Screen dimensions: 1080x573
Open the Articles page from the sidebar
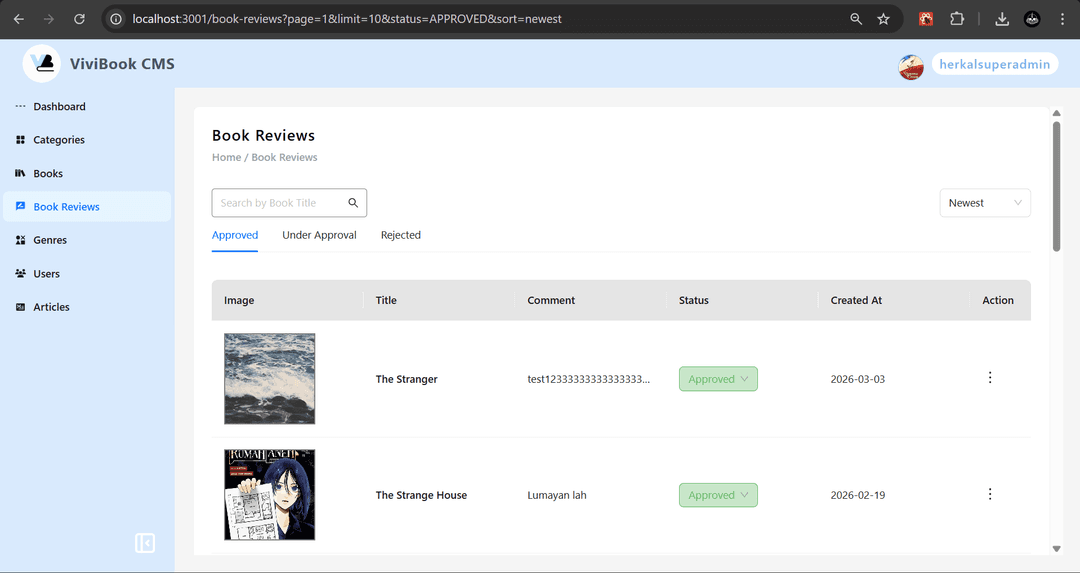[51, 307]
